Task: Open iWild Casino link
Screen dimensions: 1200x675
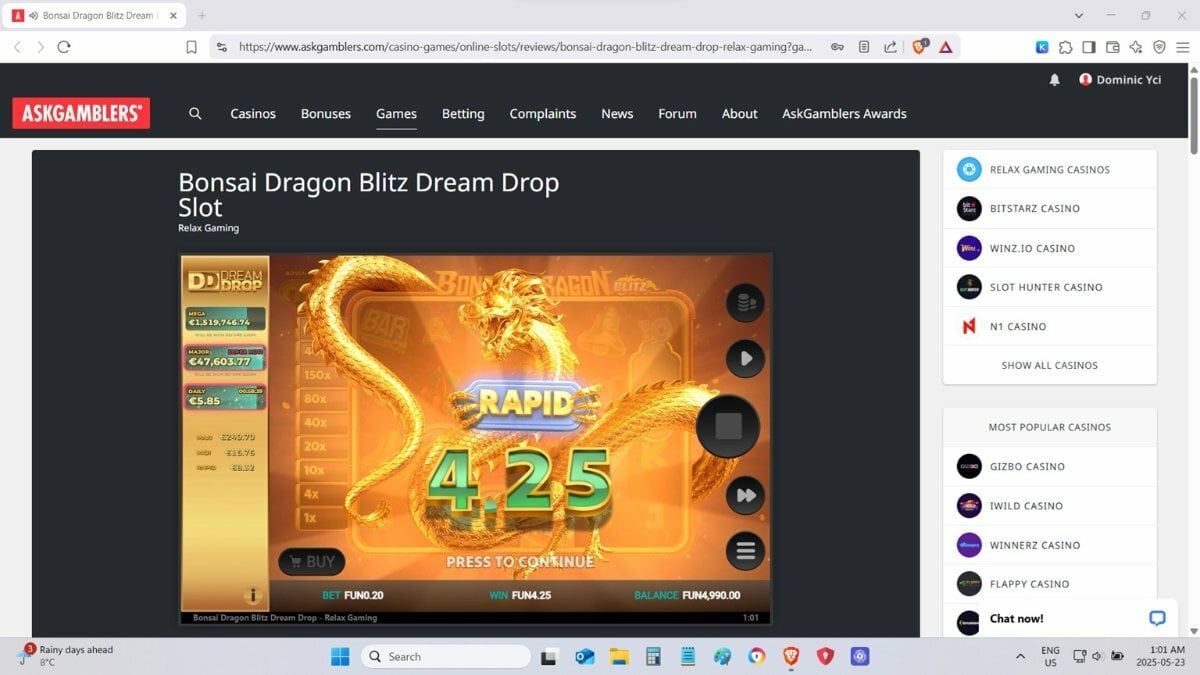Action: click(1050, 506)
